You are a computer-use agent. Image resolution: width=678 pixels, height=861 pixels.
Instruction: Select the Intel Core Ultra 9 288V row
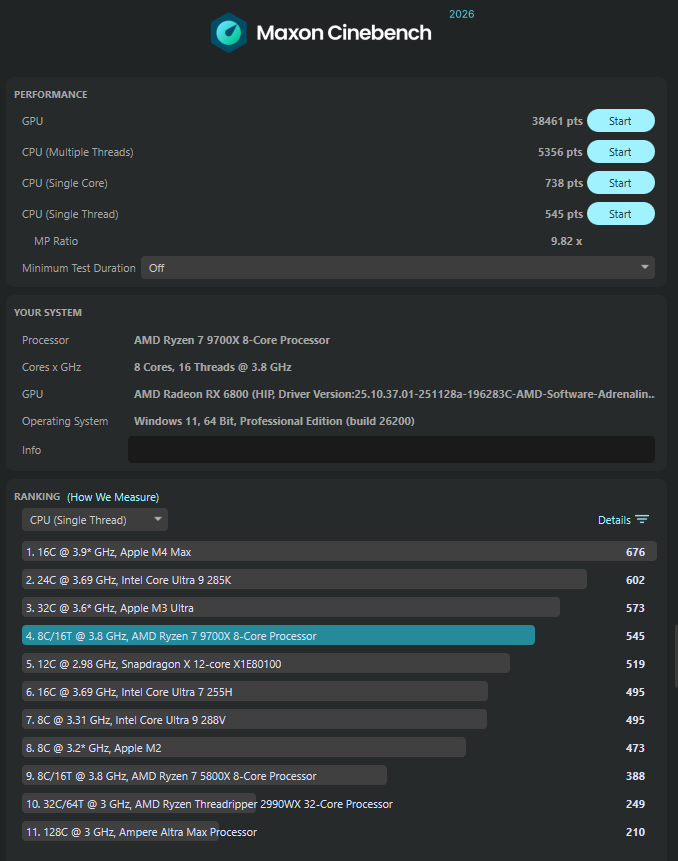point(254,720)
